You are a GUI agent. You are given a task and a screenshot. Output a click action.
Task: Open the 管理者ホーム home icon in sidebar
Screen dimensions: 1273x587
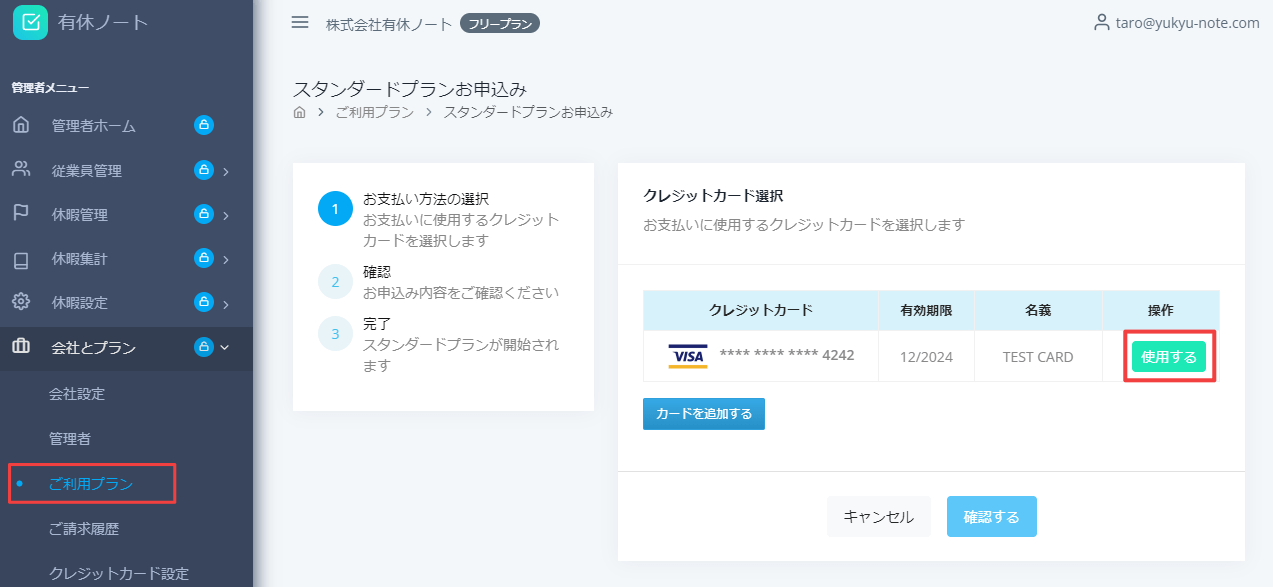(23, 125)
